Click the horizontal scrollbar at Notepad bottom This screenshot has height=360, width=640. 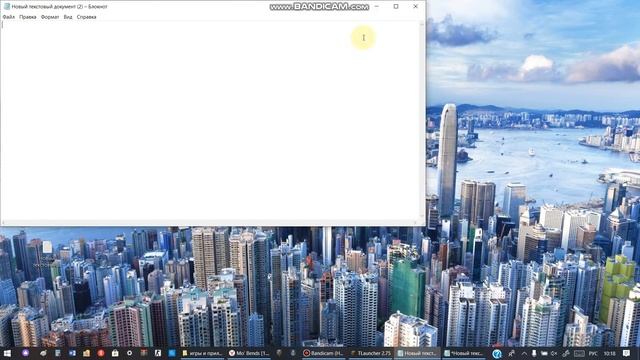[x=209, y=223]
